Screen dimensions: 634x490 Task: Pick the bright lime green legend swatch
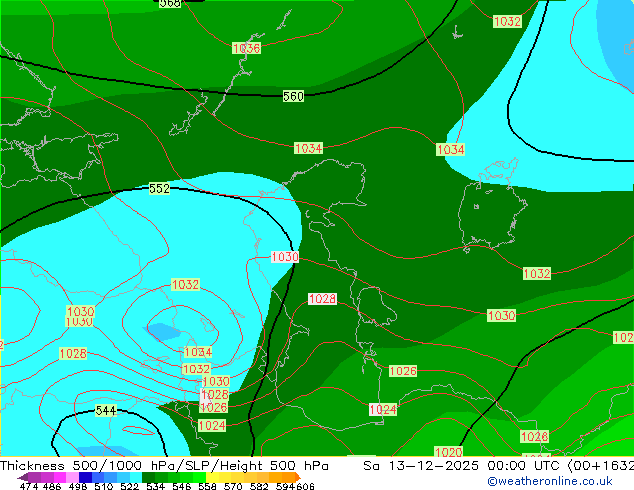click(199, 477)
